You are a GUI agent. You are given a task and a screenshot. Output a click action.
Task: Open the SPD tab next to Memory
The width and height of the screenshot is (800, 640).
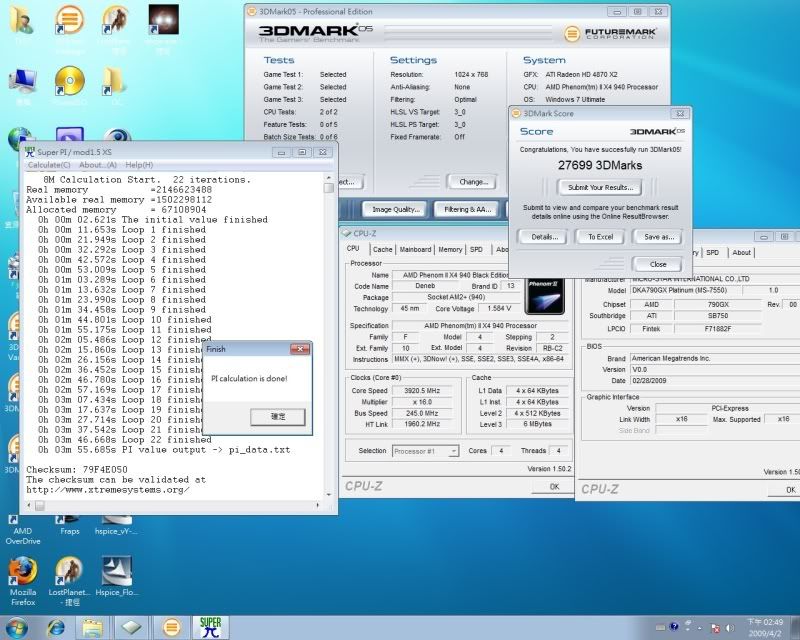pyautogui.click(x=476, y=250)
